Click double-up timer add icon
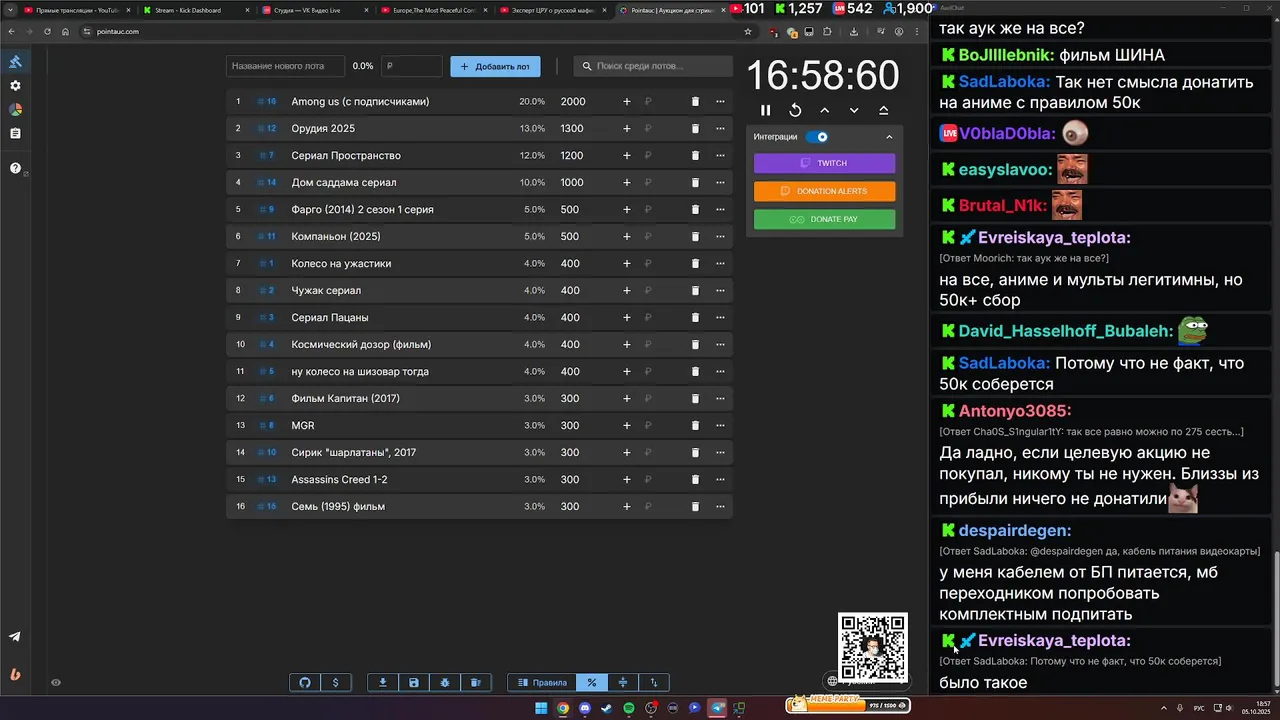1280x720 pixels. (883, 110)
